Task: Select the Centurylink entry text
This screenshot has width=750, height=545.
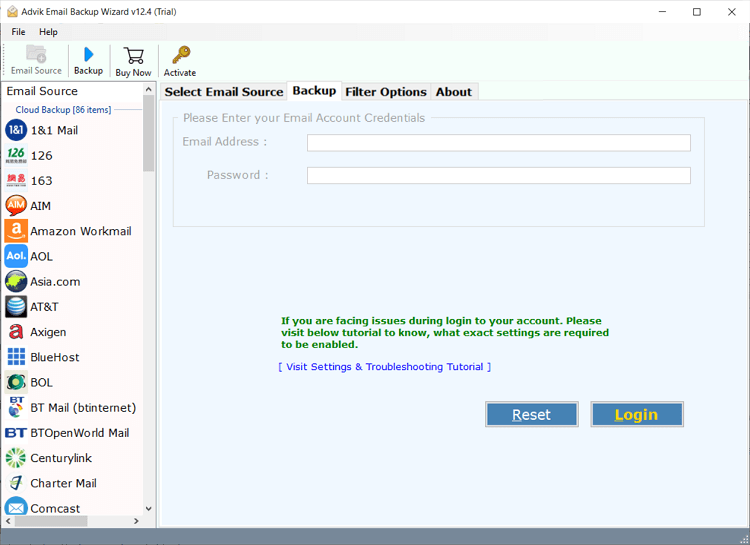Action: coord(61,458)
